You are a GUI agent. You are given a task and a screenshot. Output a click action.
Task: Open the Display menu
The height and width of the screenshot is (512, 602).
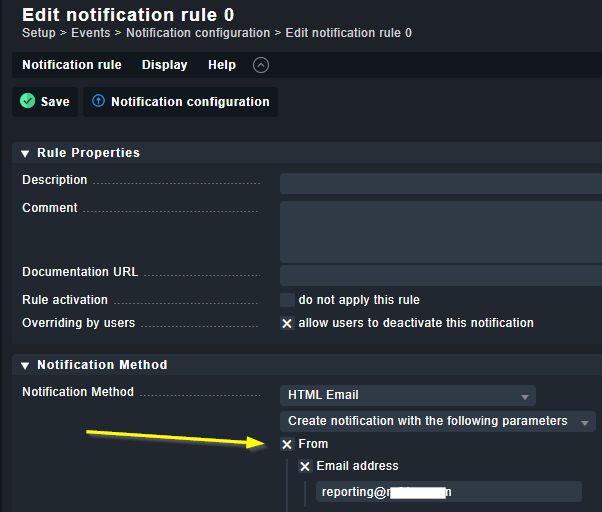164,65
